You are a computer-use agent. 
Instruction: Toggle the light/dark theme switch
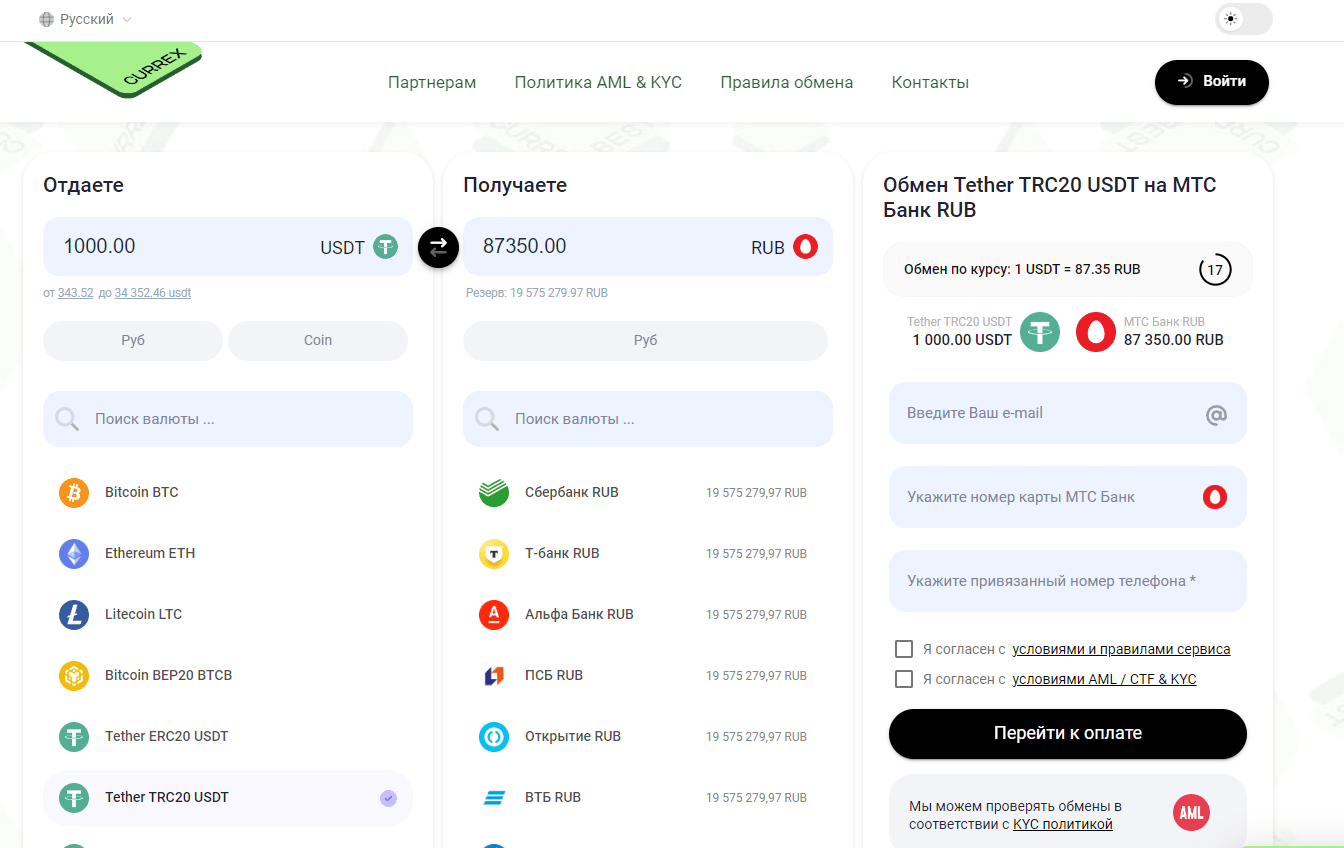pyautogui.click(x=1243, y=19)
